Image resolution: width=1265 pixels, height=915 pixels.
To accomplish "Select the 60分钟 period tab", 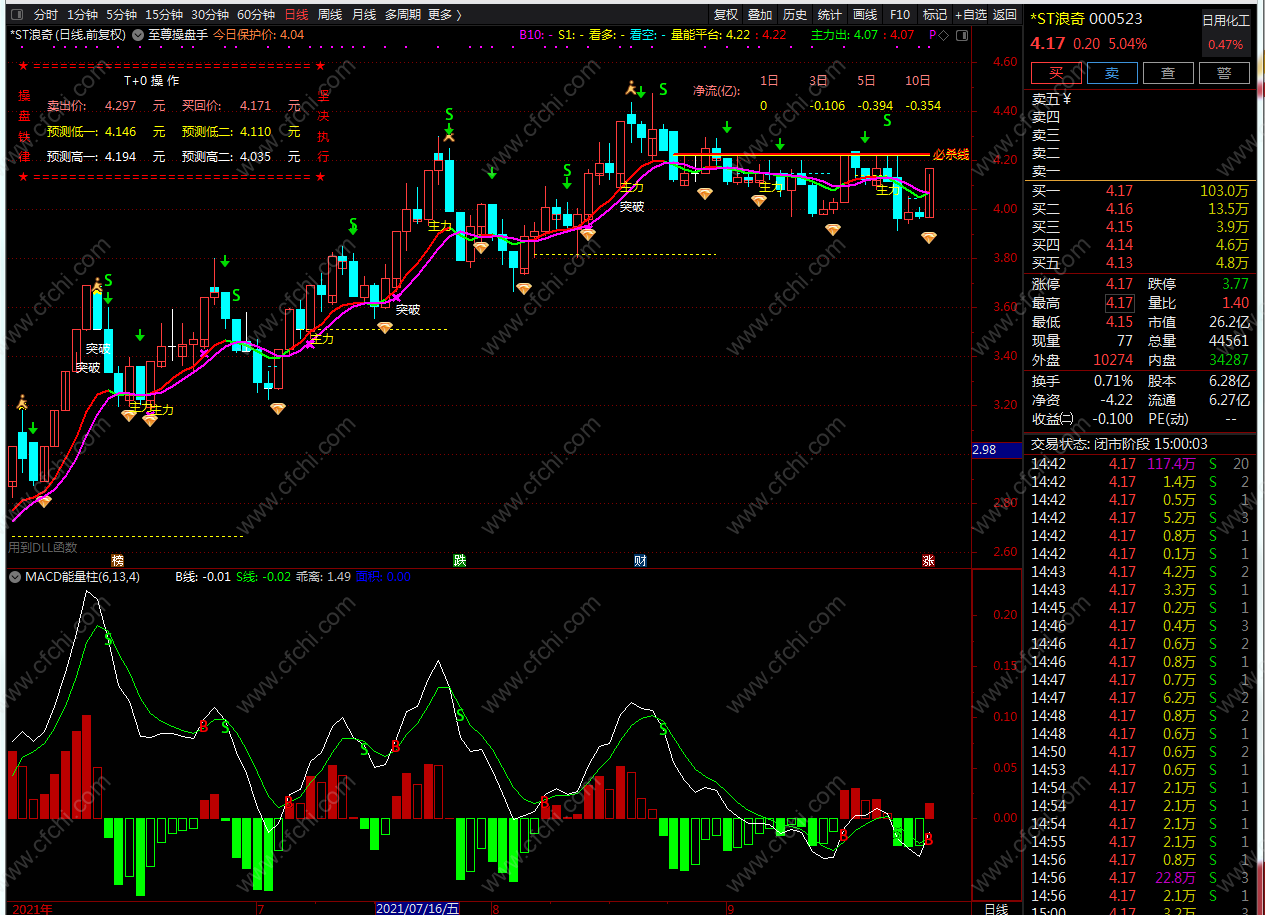I will [256, 15].
